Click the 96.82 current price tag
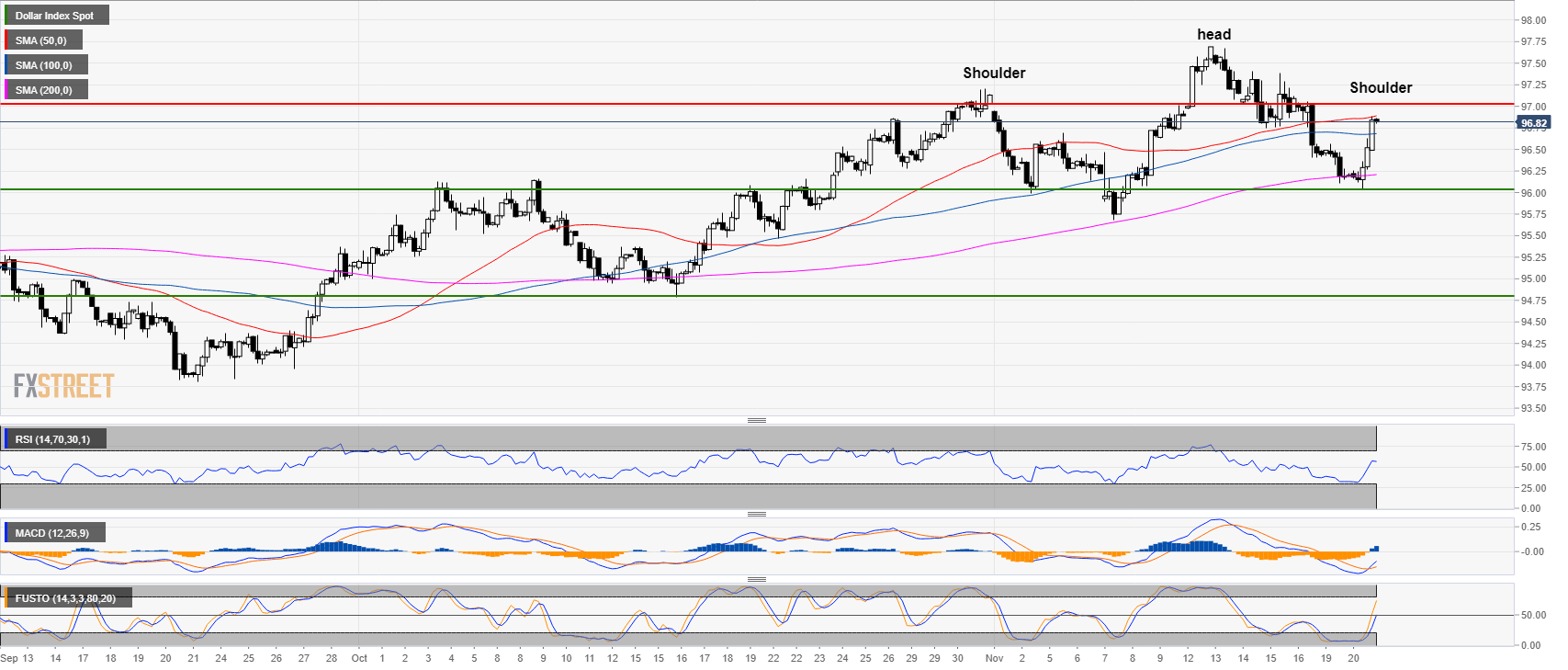This screenshot has height=670, width=1568. 1533,123
